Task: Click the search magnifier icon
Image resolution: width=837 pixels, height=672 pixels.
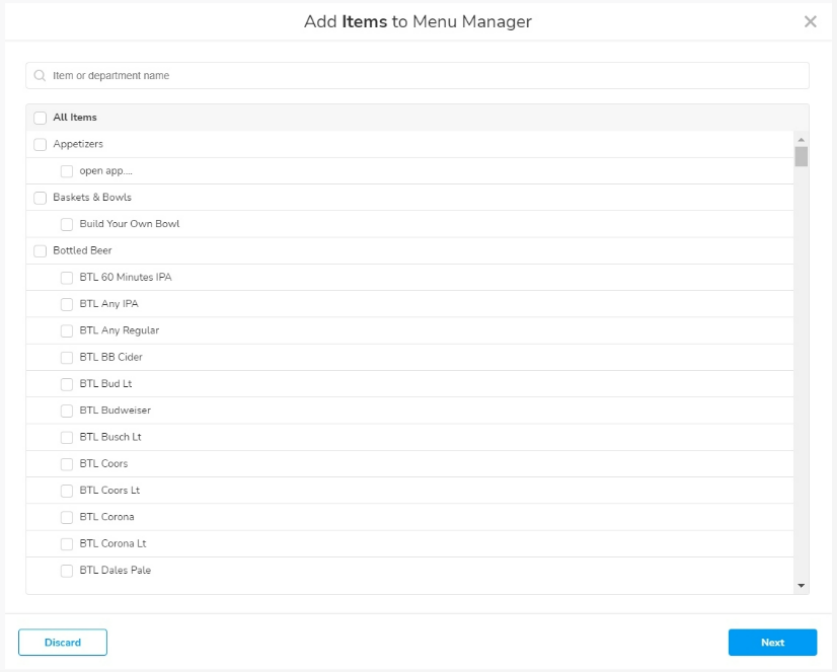Action: (38, 74)
